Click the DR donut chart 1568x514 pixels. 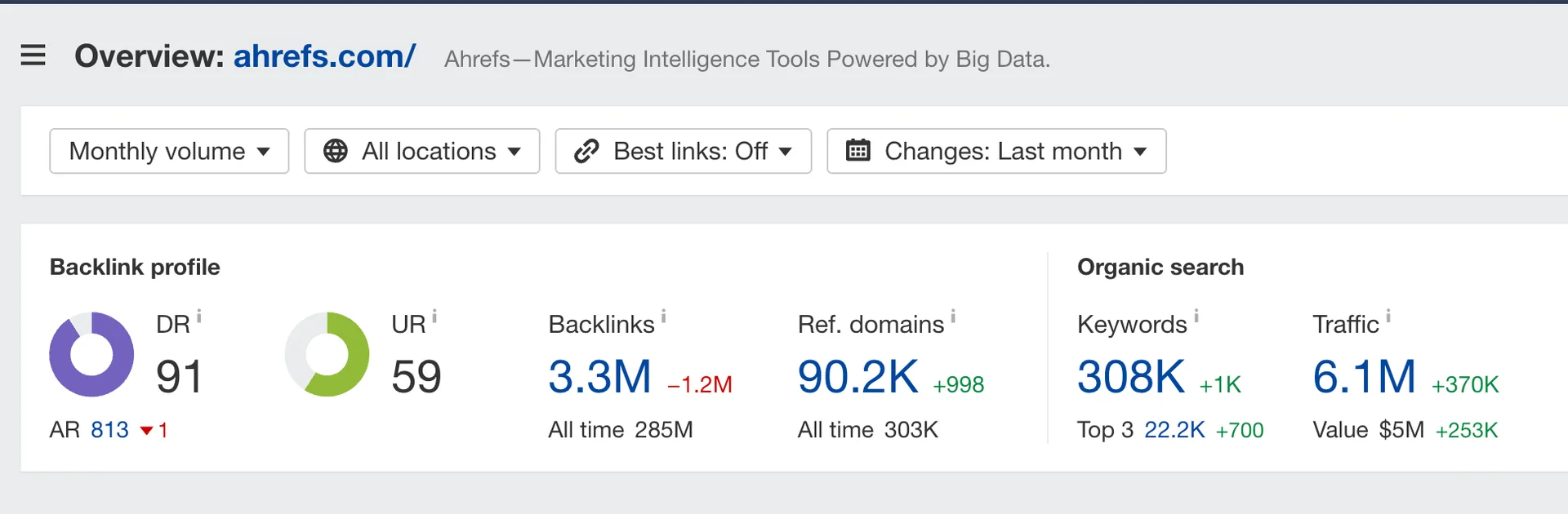click(x=91, y=354)
